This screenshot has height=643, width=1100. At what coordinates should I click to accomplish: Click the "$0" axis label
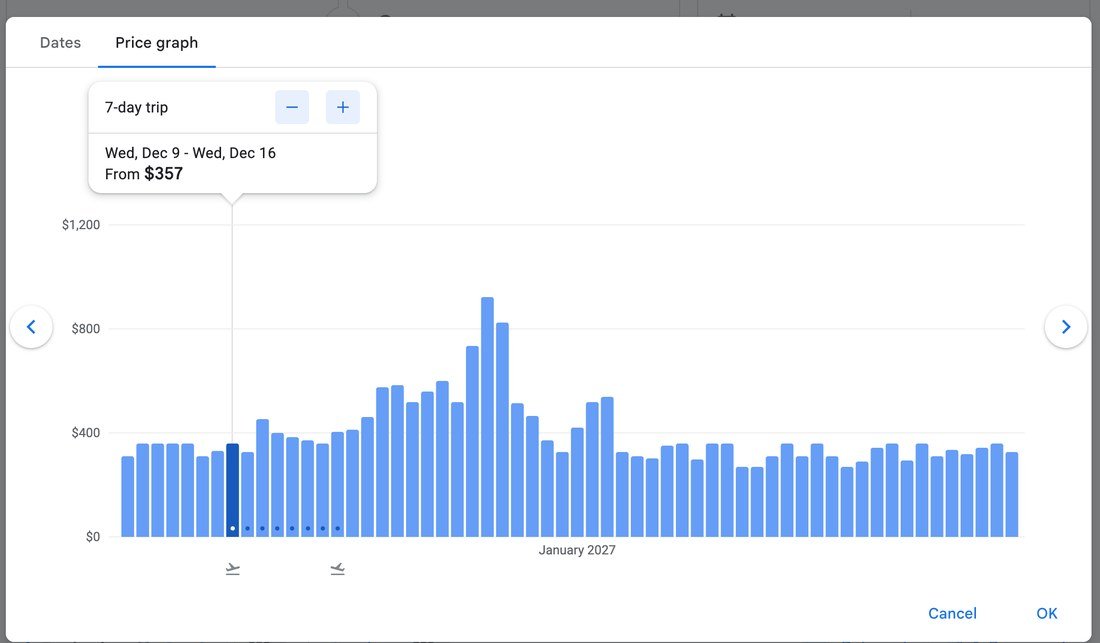pyautogui.click(x=93, y=537)
